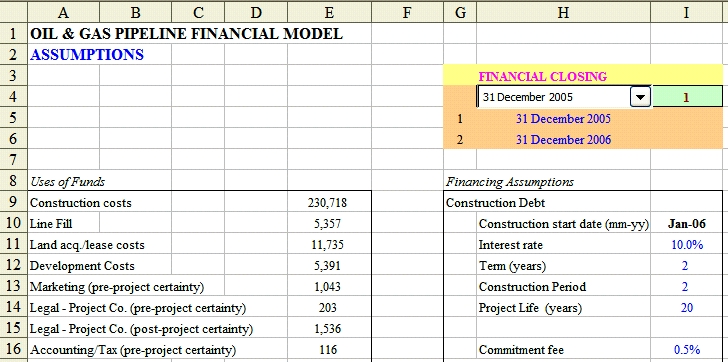Click the '31 December 2006' list entry
The width and height of the screenshot is (728, 362).
[x=563, y=140]
